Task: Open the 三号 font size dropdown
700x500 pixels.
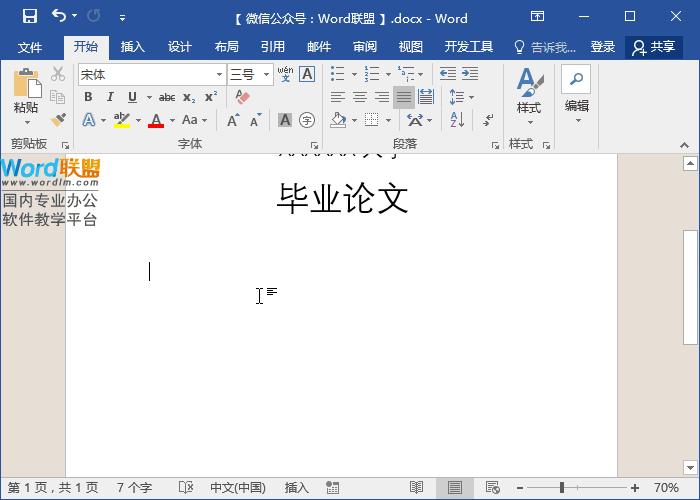Action: (x=267, y=75)
